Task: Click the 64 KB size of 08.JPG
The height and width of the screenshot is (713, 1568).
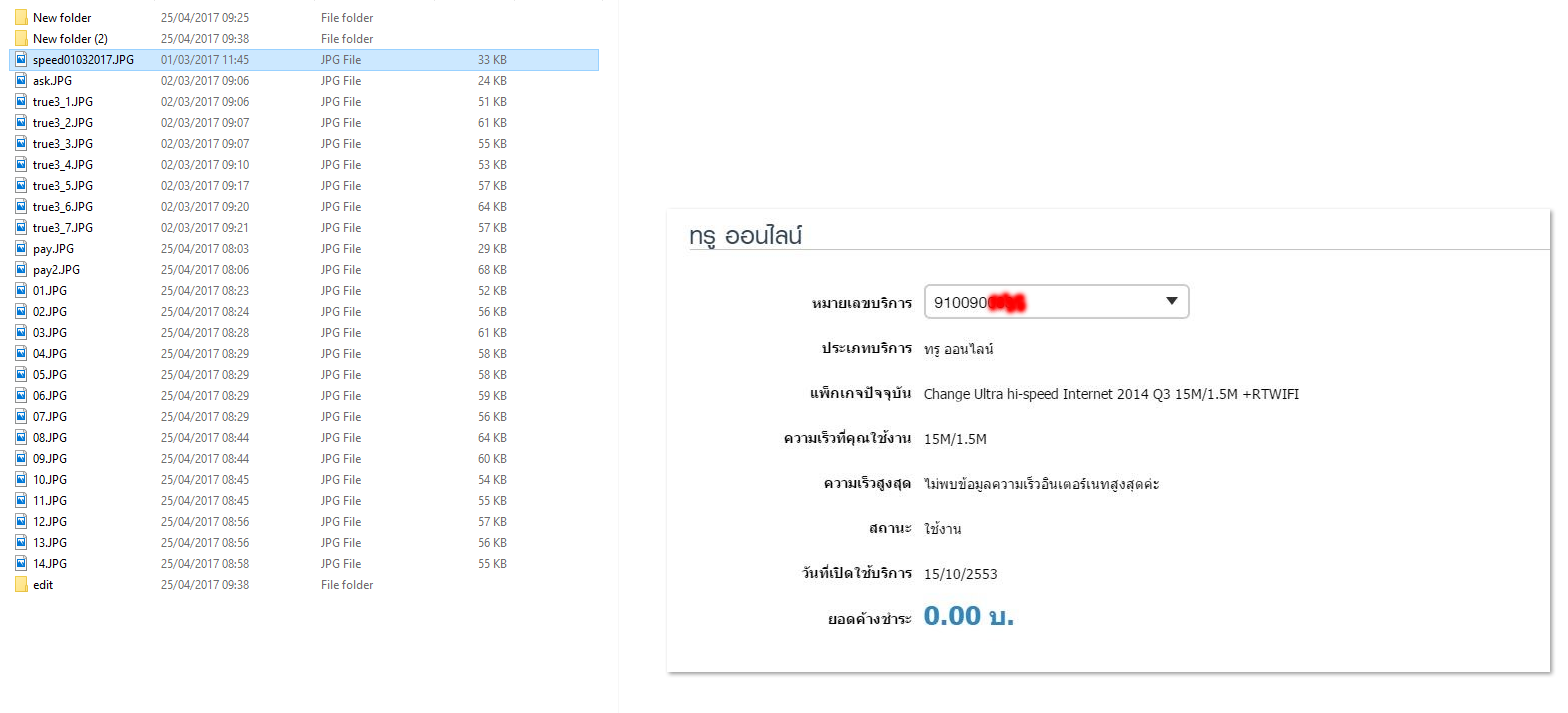Action: [492, 437]
